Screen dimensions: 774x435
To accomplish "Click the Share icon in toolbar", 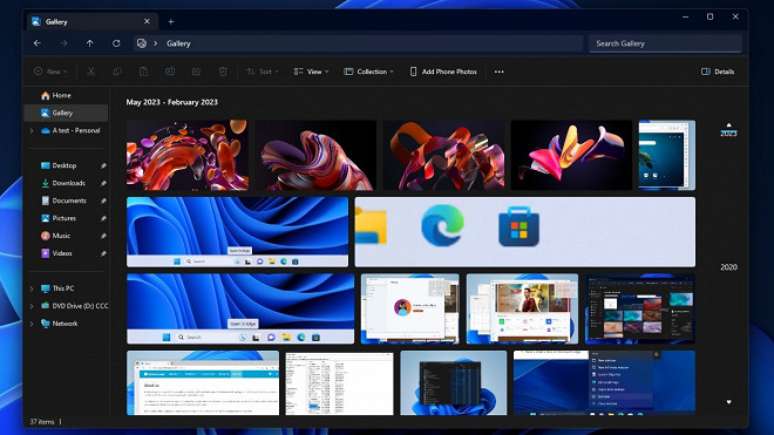I will [196, 72].
